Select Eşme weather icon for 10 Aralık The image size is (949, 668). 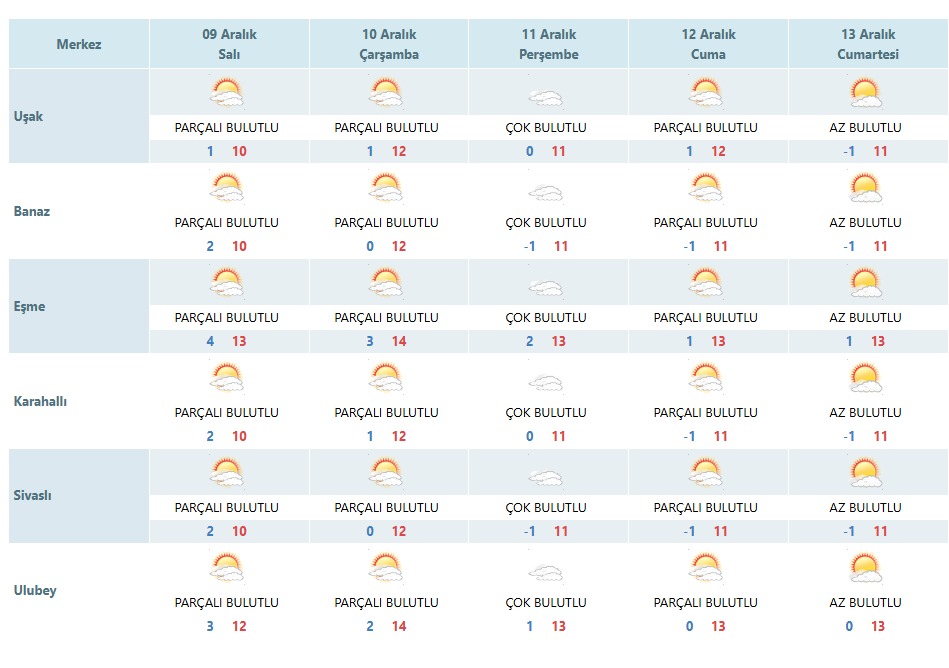[386, 283]
